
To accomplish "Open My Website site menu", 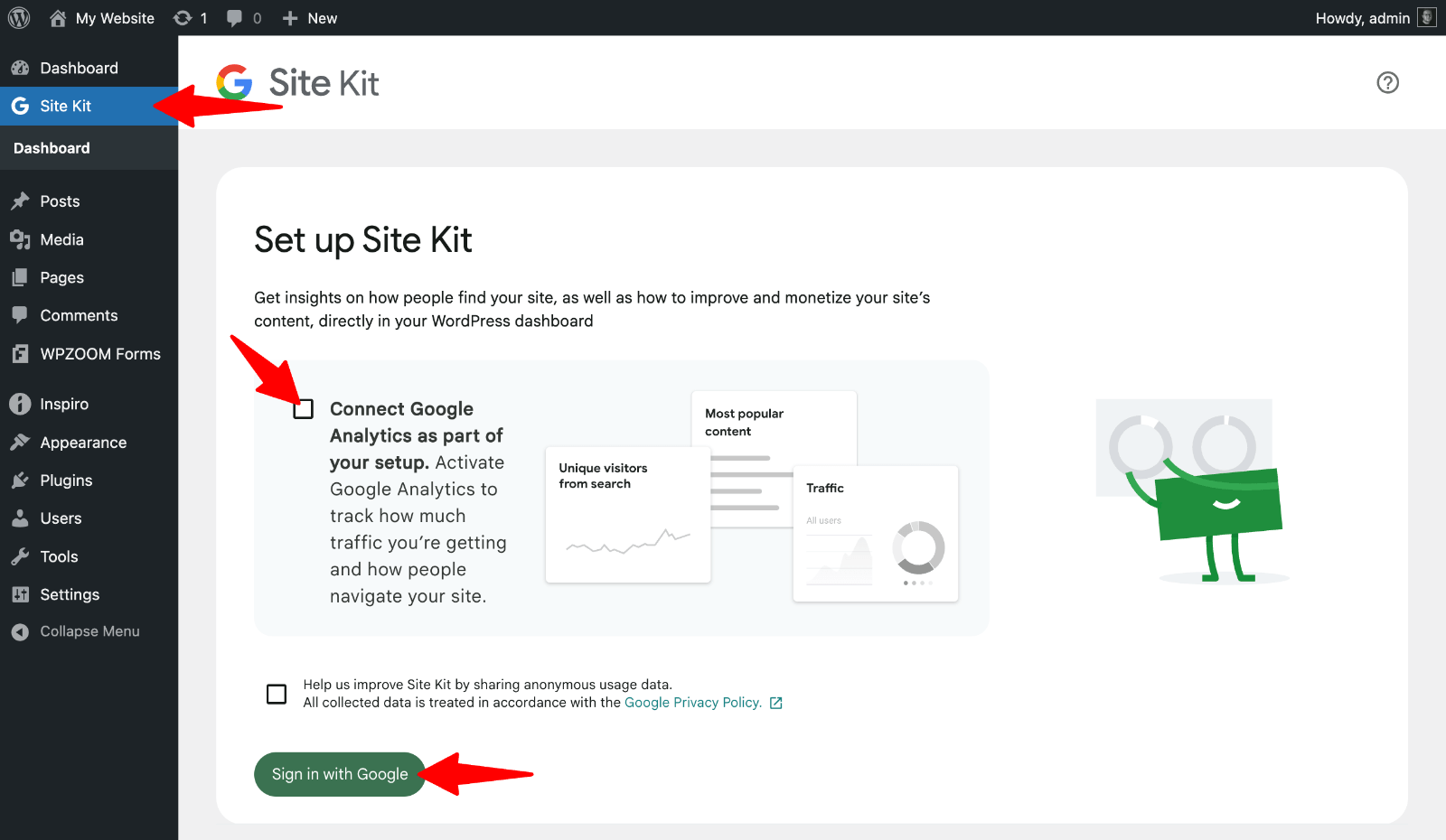I will (x=101, y=18).
